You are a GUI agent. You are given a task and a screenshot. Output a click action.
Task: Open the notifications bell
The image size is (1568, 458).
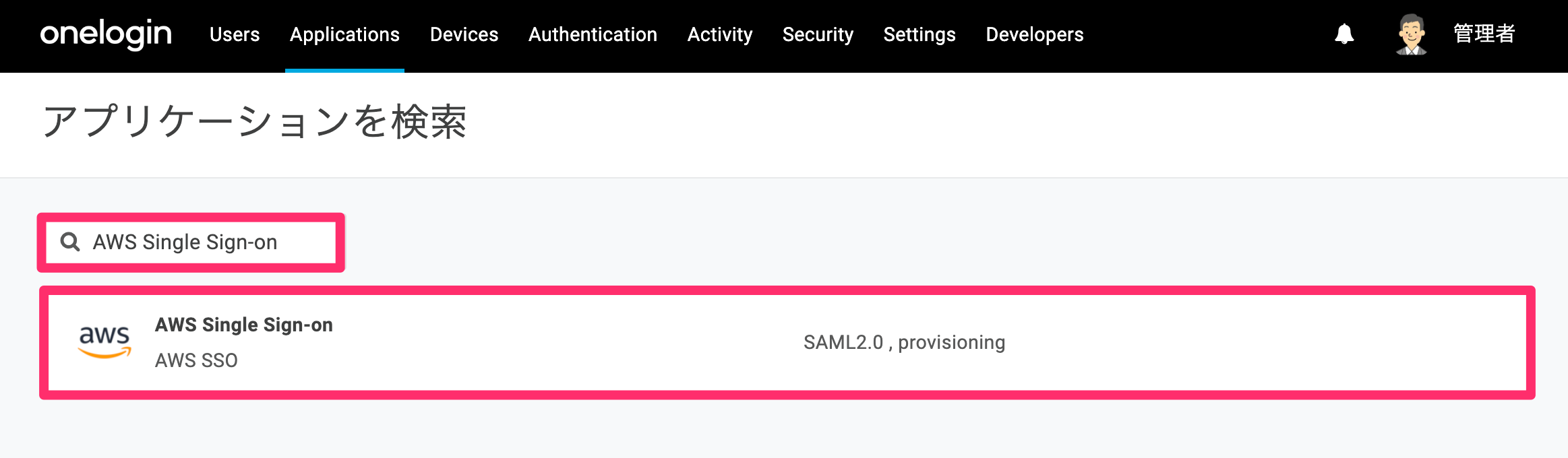[x=1344, y=34]
